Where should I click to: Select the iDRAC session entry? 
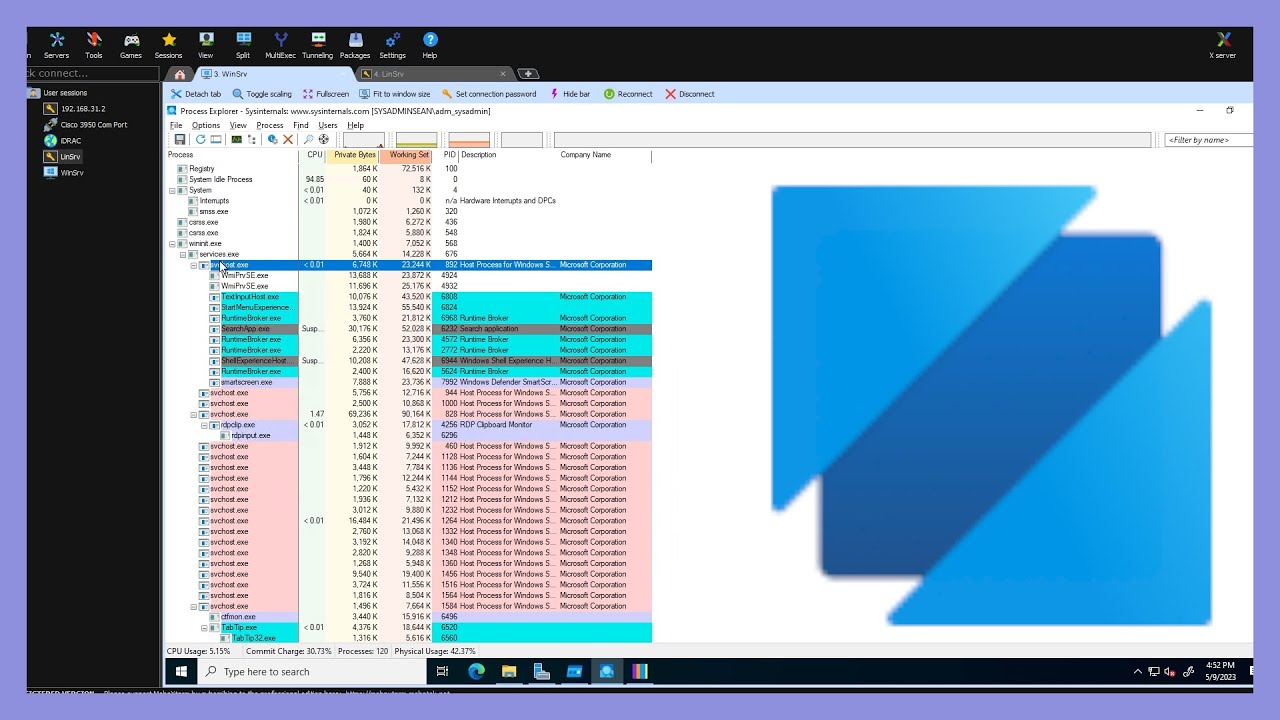62,141
